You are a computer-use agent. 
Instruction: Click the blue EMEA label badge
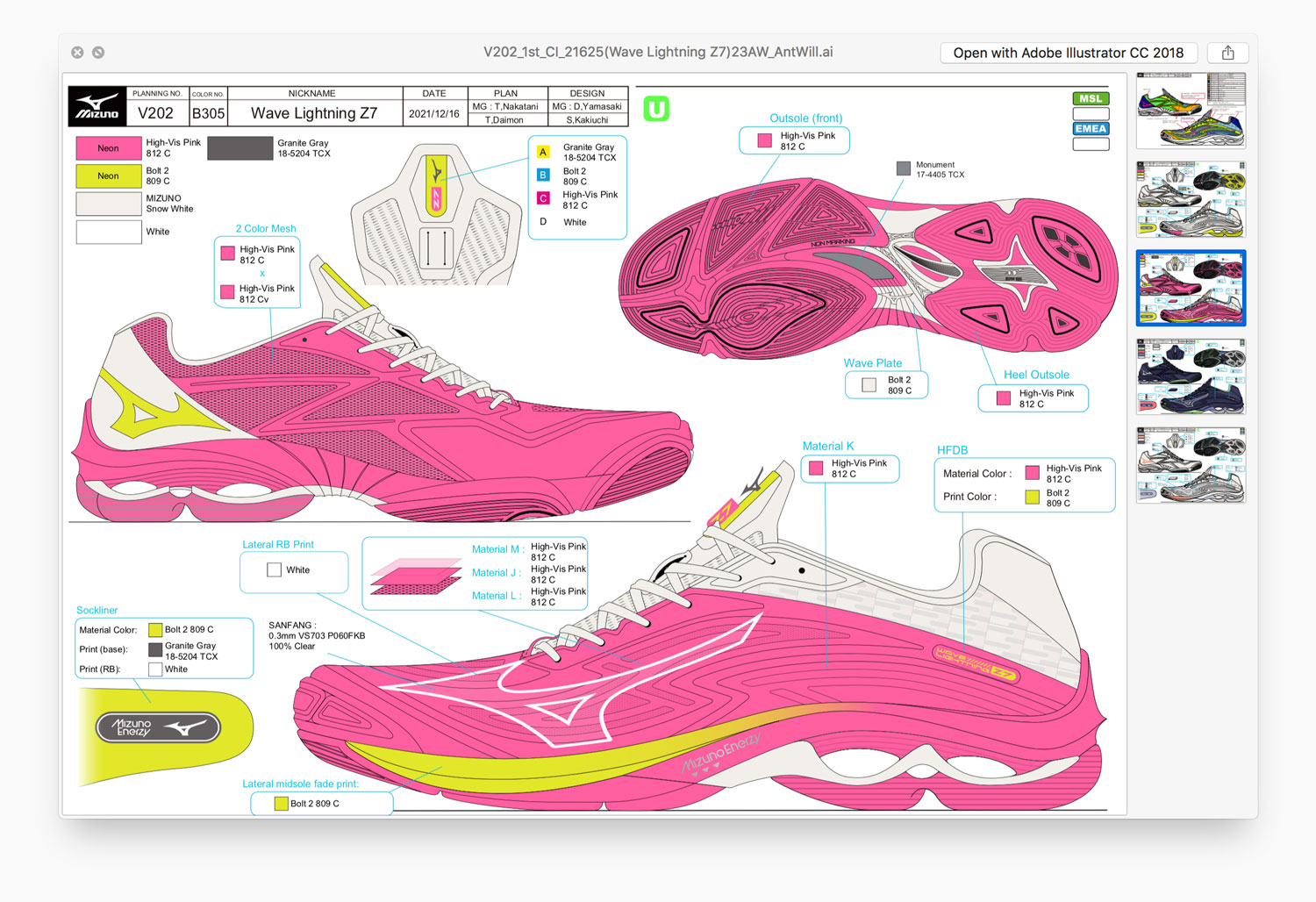pyautogui.click(x=1091, y=129)
